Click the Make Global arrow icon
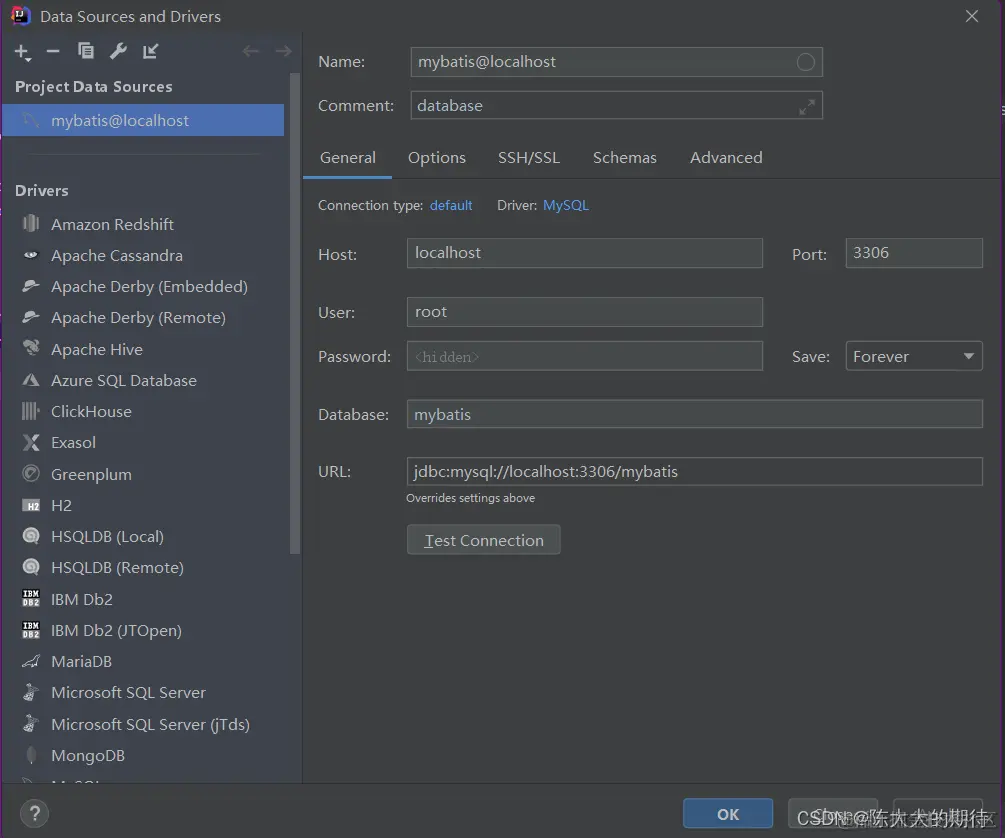The image size is (1005, 838). coord(151,51)
